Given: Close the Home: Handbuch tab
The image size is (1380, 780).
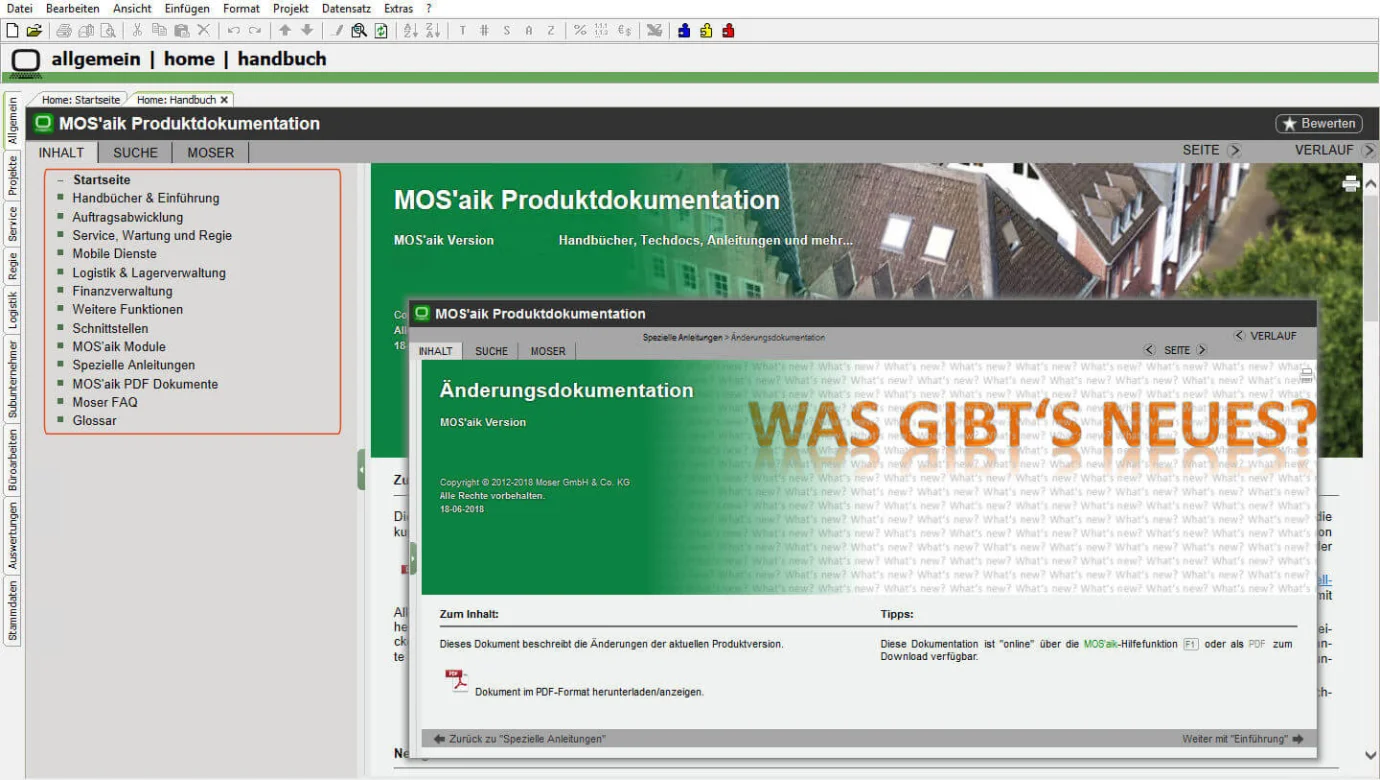Looking at the screenshot, I should [225, 100].
